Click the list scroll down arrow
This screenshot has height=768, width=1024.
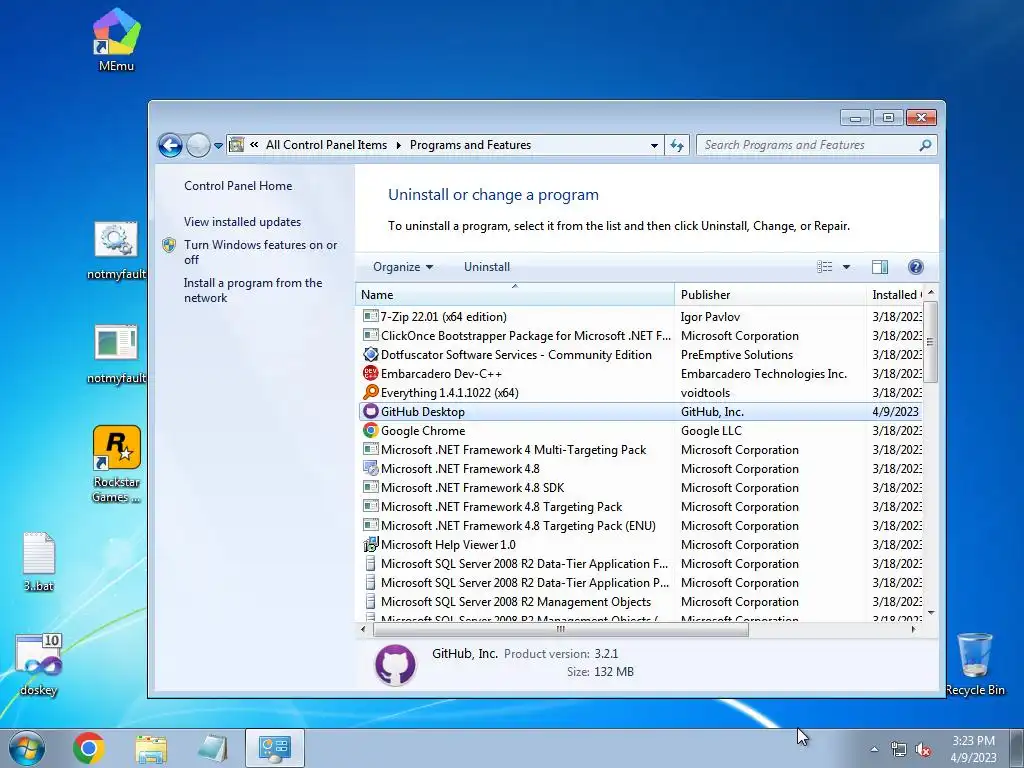point(931,613)
